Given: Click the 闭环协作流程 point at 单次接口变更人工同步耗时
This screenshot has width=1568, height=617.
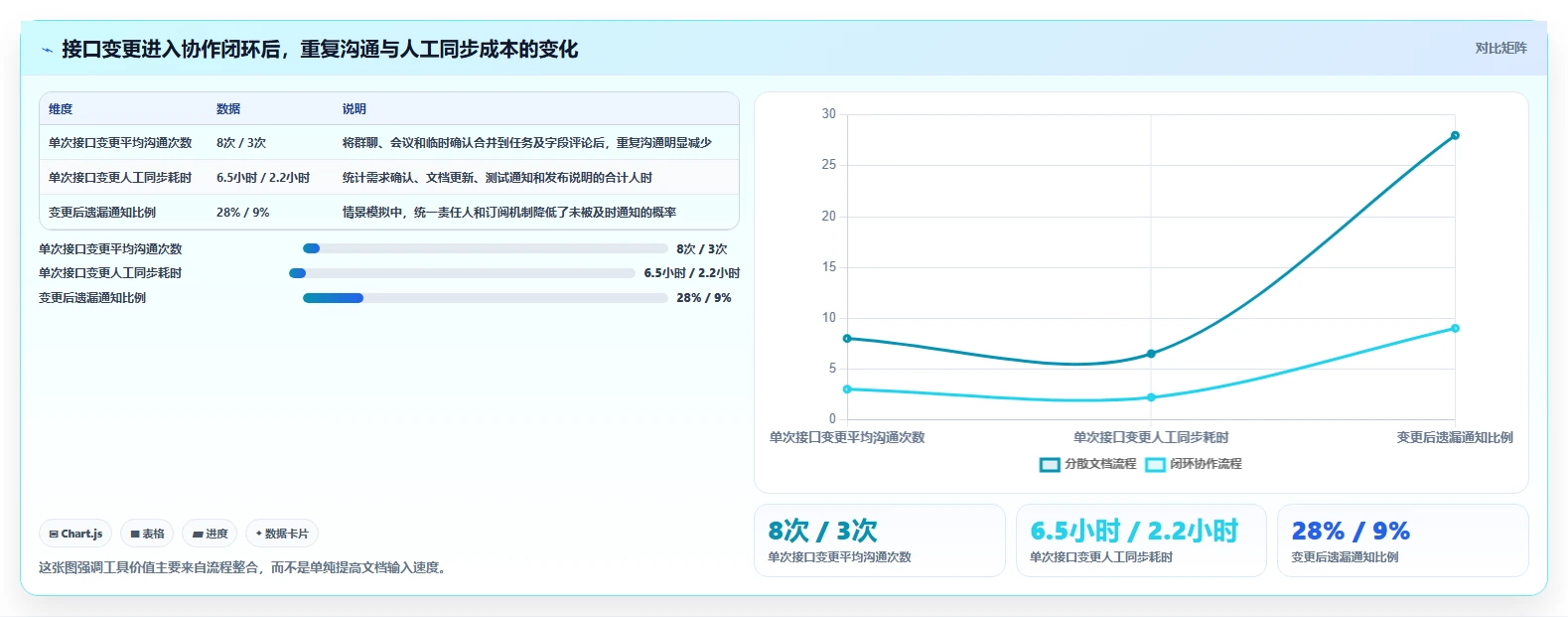Looking at the screenshot, I should 1151,397.
